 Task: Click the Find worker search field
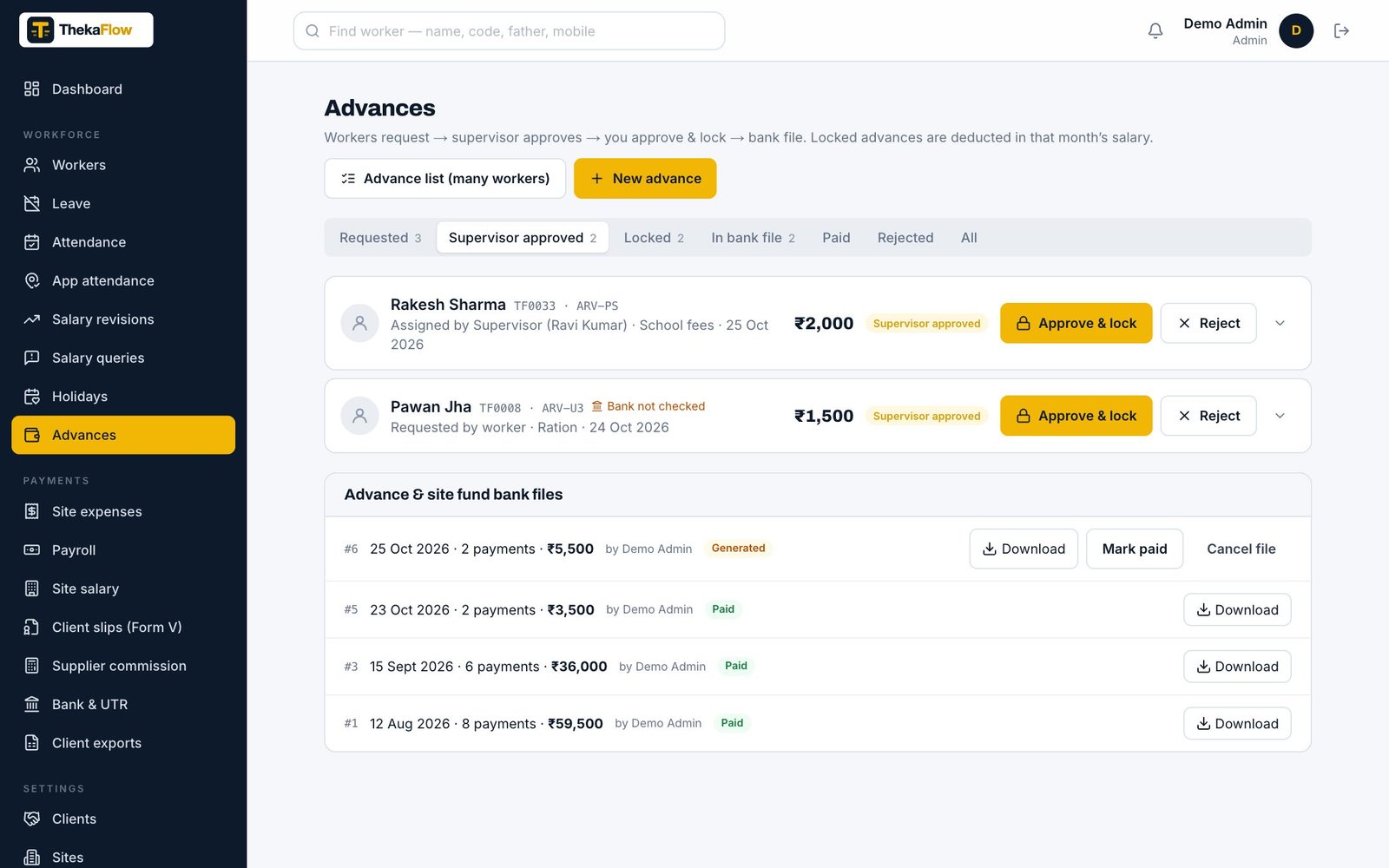pos(509,31)
